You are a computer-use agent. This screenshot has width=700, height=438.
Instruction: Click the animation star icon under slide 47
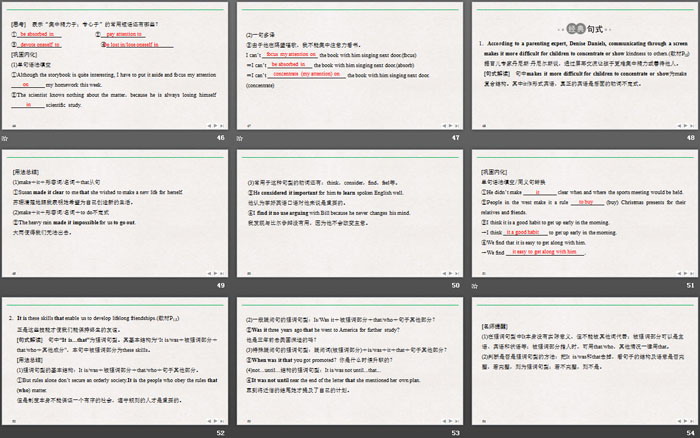coord(241,138)
